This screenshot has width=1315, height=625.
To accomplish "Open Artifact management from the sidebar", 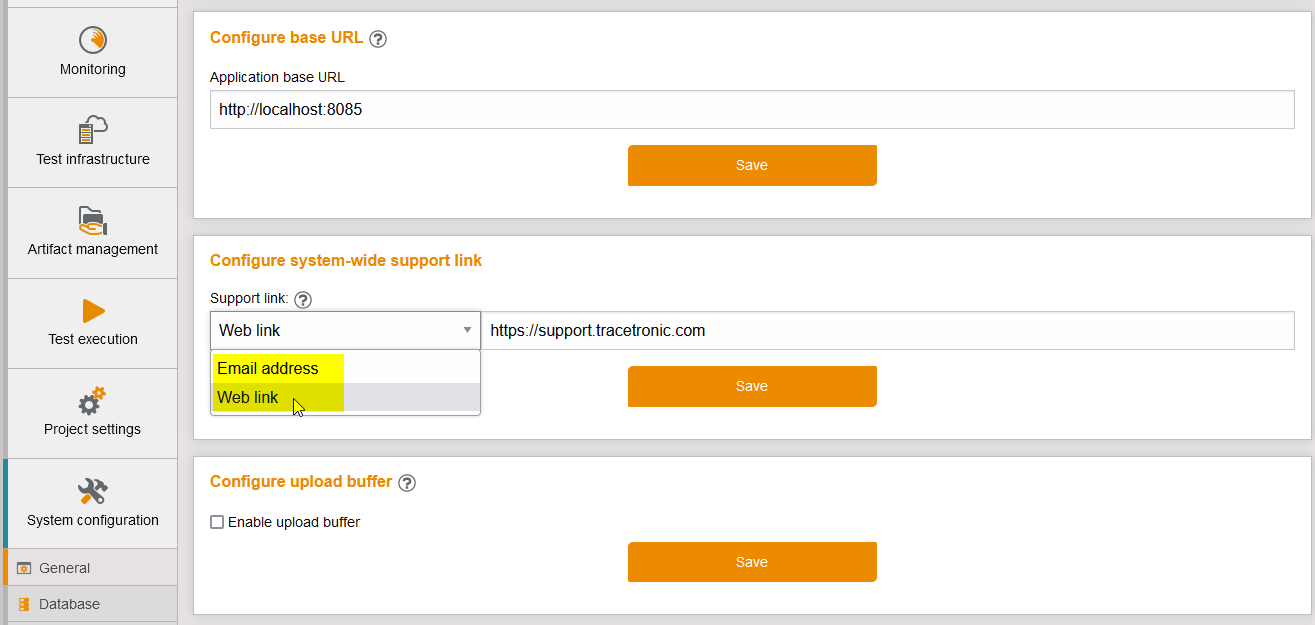I will click(x=92, y=220).
